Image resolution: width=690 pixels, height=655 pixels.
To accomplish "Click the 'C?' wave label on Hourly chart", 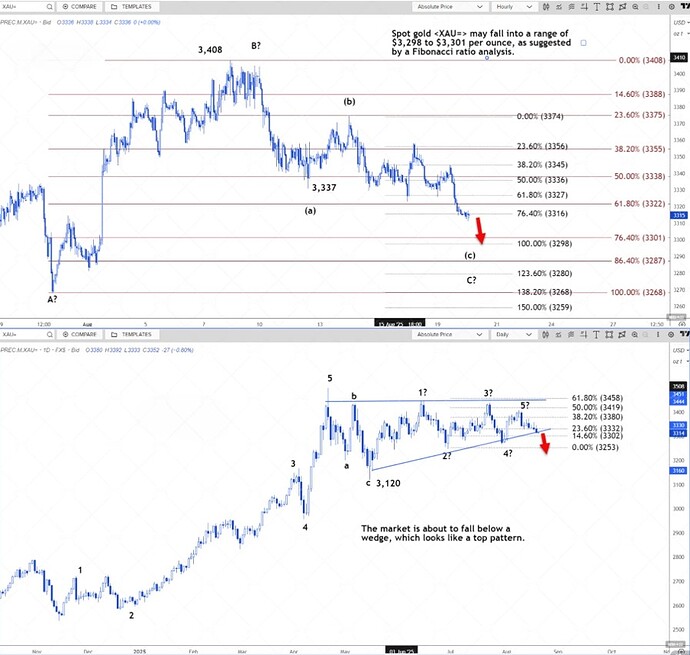I will click(x=471, y=280).
